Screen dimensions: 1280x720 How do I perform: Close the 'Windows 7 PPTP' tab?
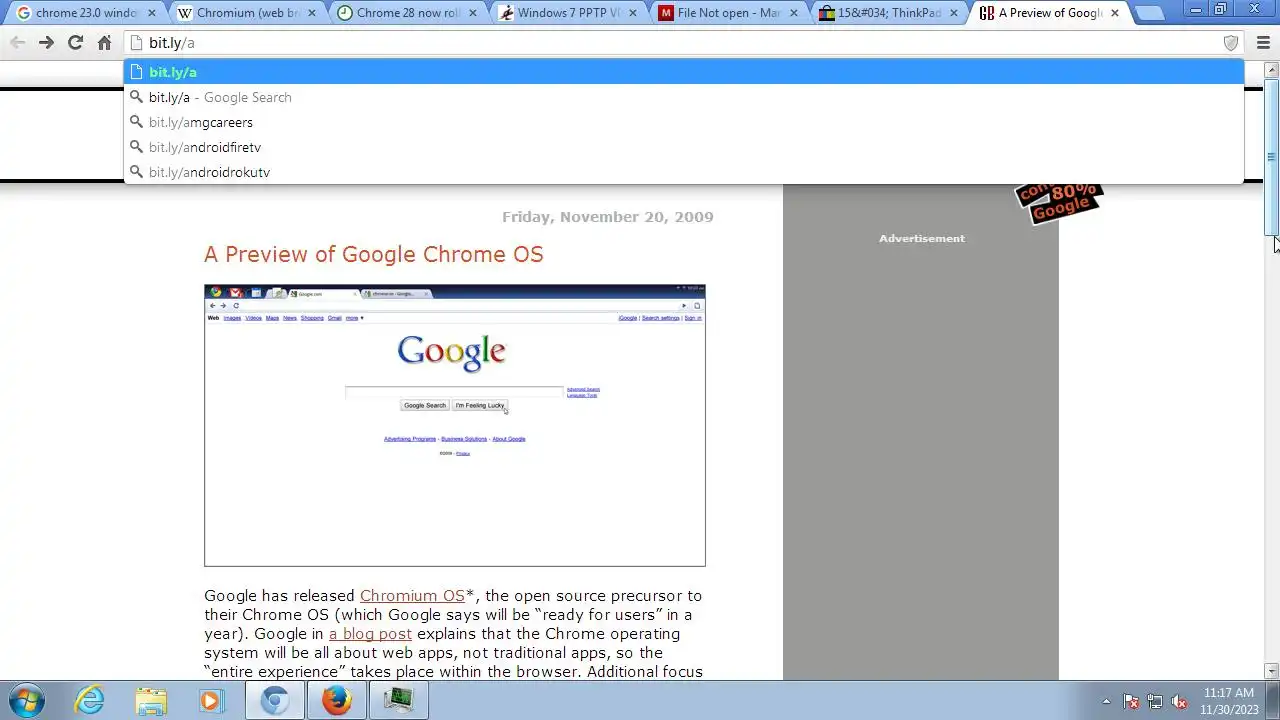click(x=633, y=13)
